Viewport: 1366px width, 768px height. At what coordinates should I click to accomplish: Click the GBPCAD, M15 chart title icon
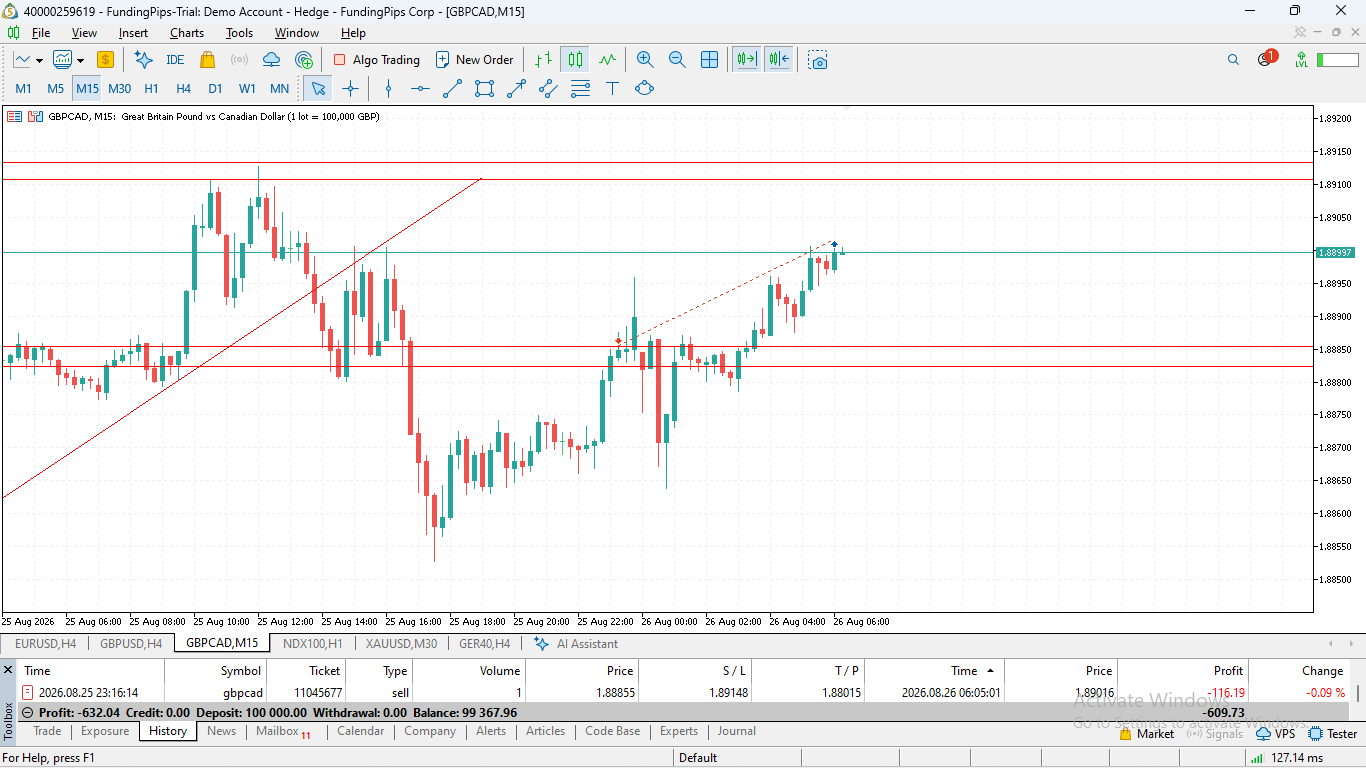[14, 116]
